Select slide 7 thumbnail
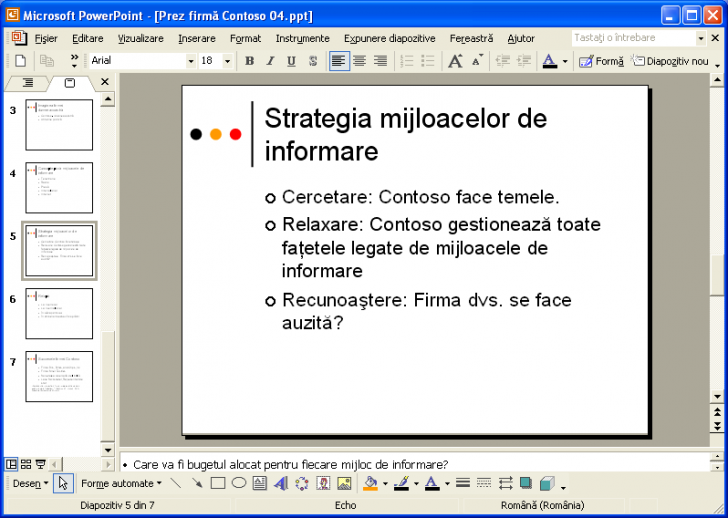This screenshot has width=728, height=518. [x=59, y=376]
